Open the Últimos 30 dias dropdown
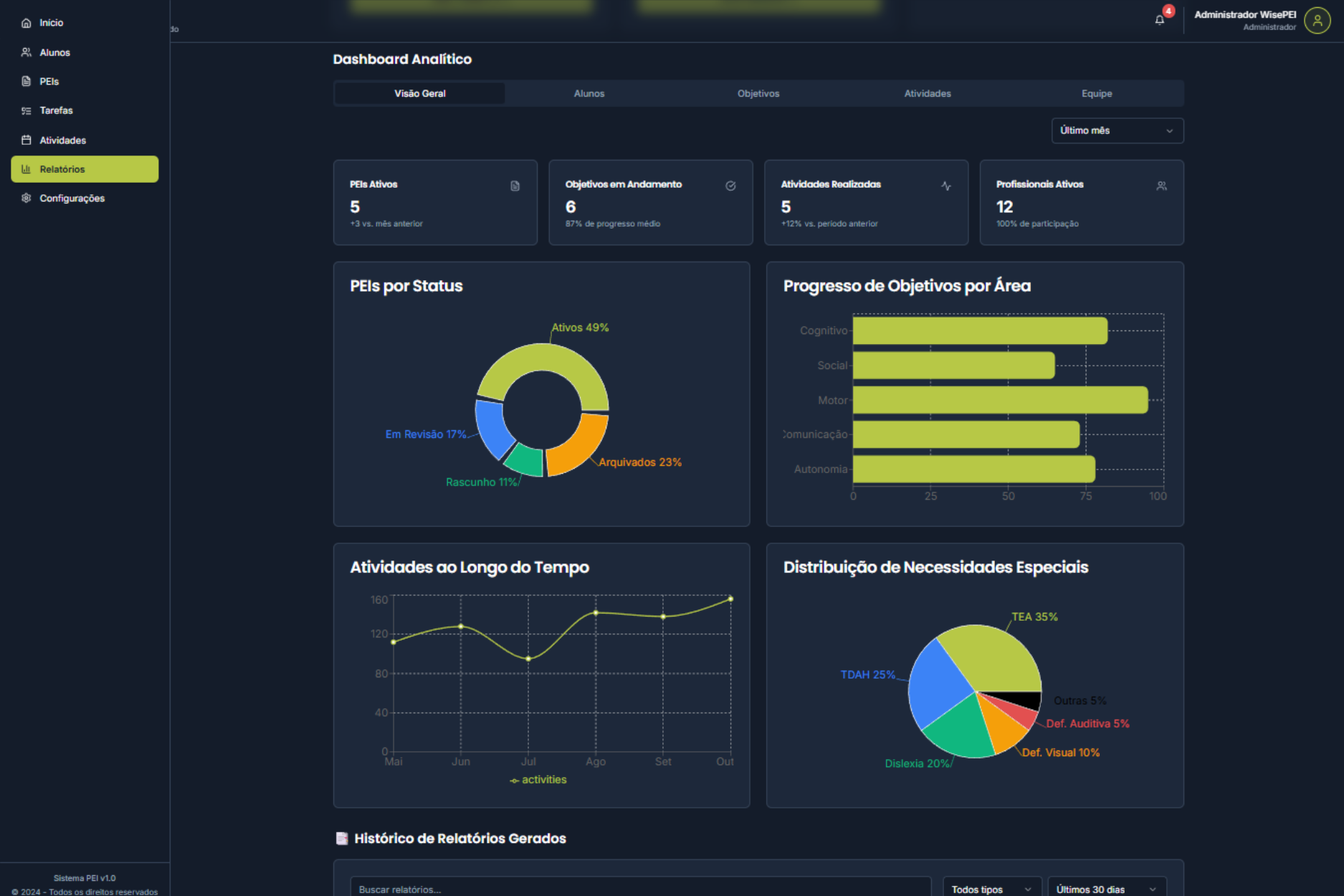This screenshot has width=1344, height=896. pos(1106,887)
